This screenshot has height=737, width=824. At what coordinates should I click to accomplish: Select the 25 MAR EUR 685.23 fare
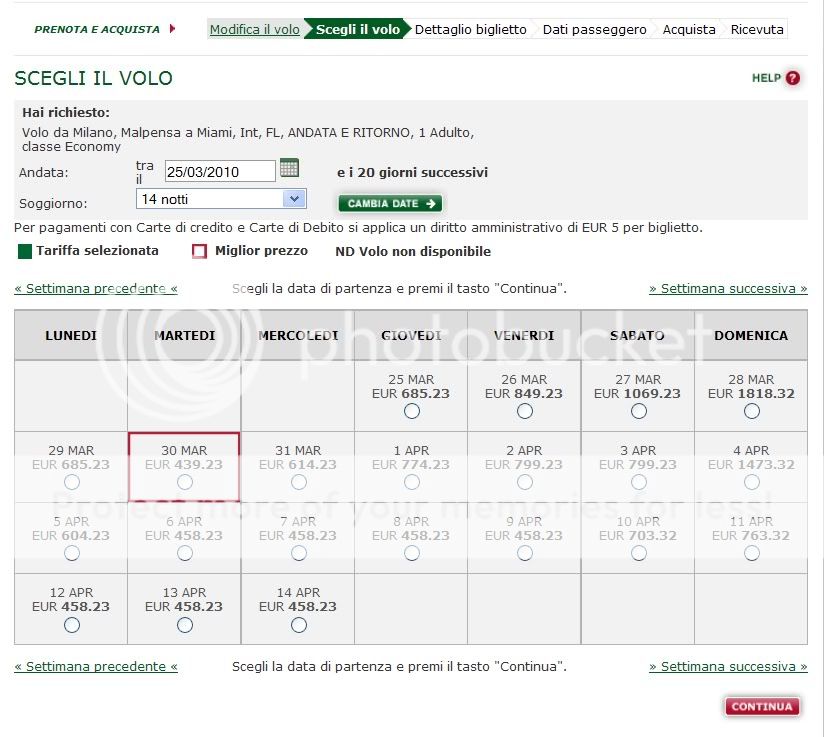[x=412, y=411]
